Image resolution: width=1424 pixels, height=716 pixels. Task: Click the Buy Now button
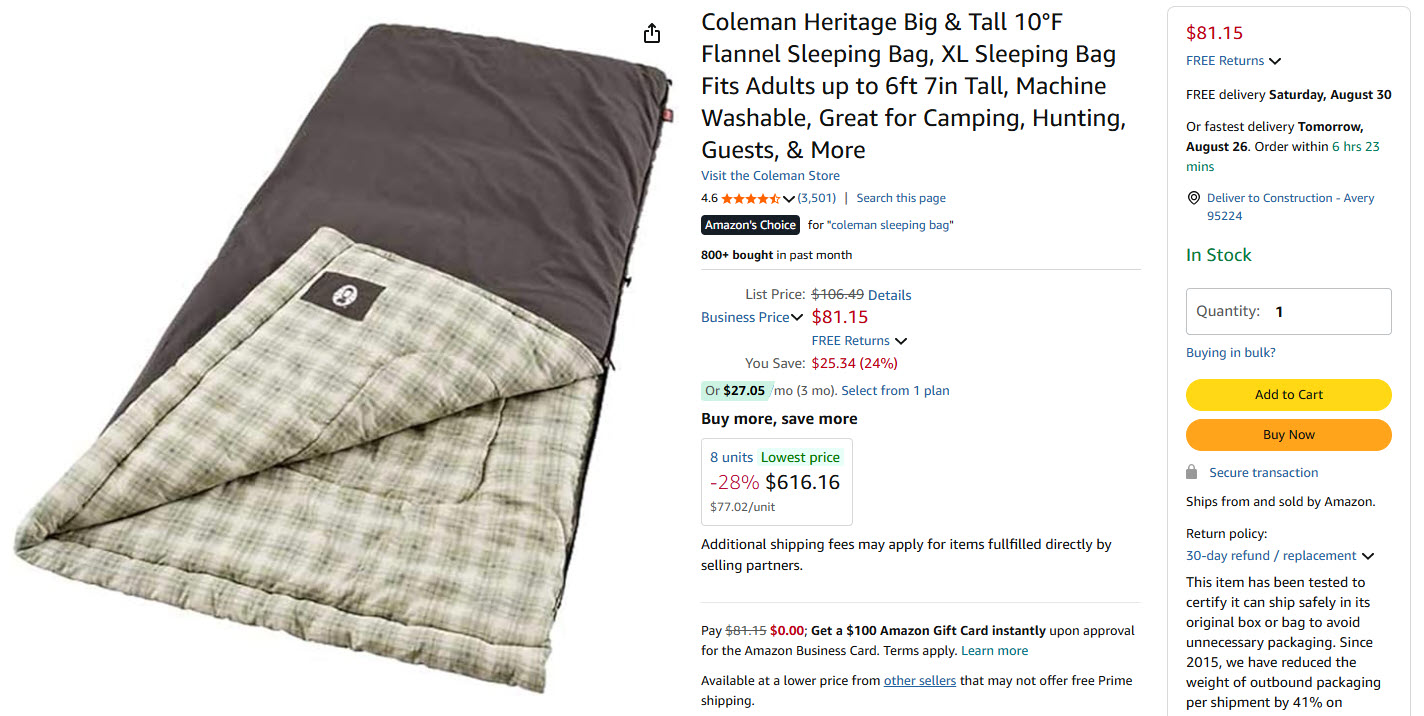click(1288, 435)
